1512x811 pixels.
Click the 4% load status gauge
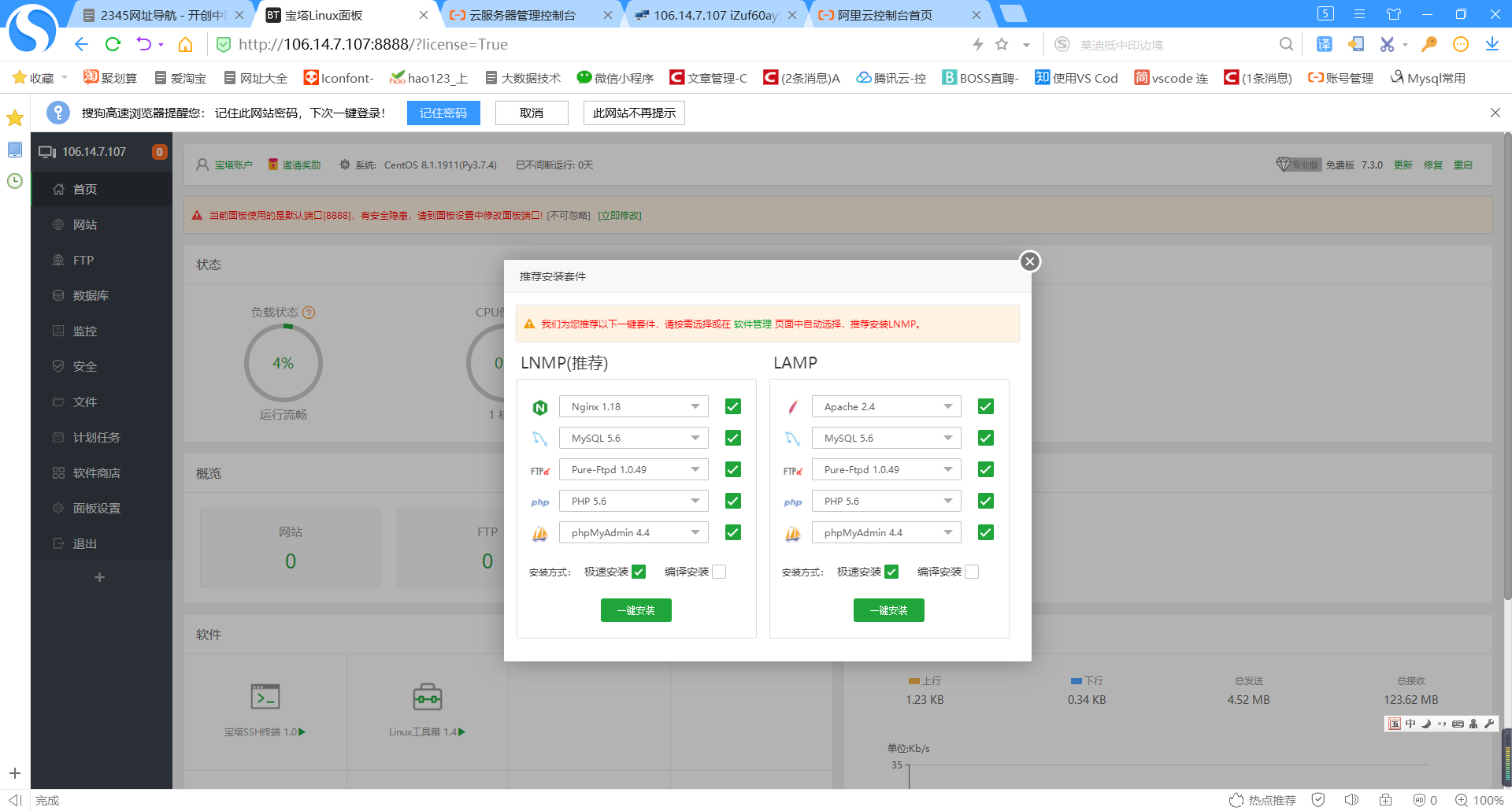tap(283, 363)
